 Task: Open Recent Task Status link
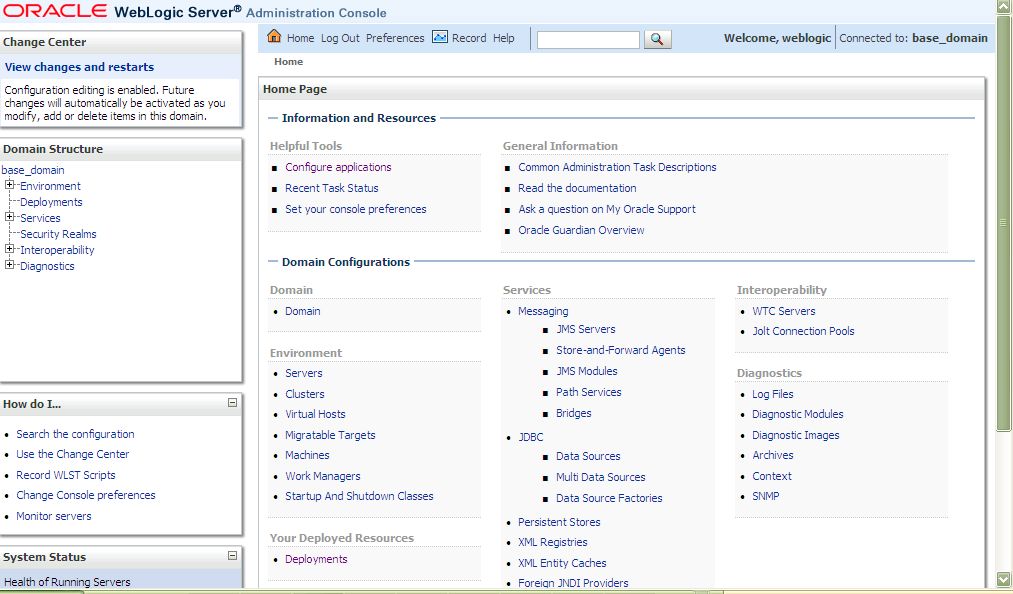332,188
